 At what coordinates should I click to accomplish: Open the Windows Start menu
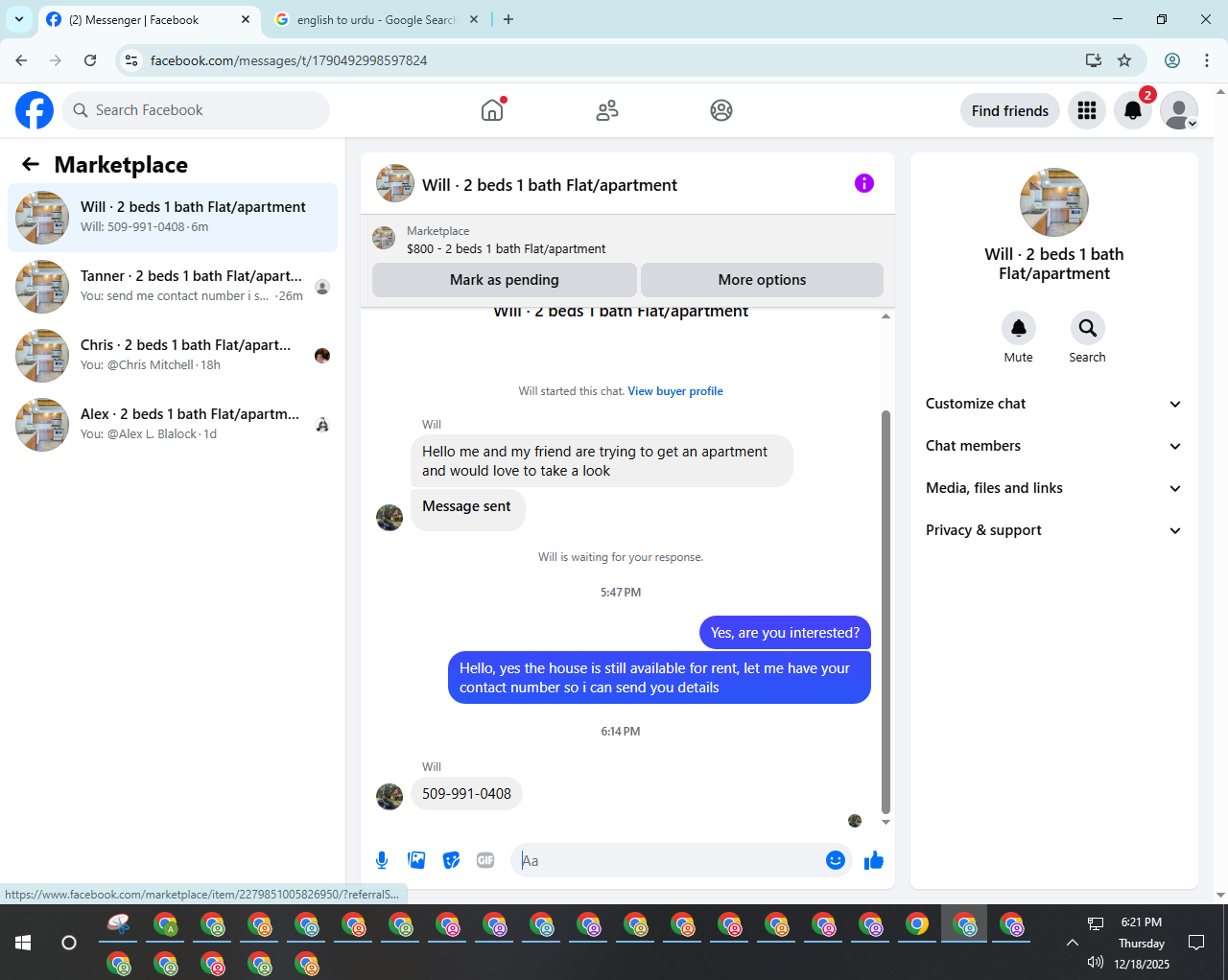pyautogui.click(x=23, y=943)
